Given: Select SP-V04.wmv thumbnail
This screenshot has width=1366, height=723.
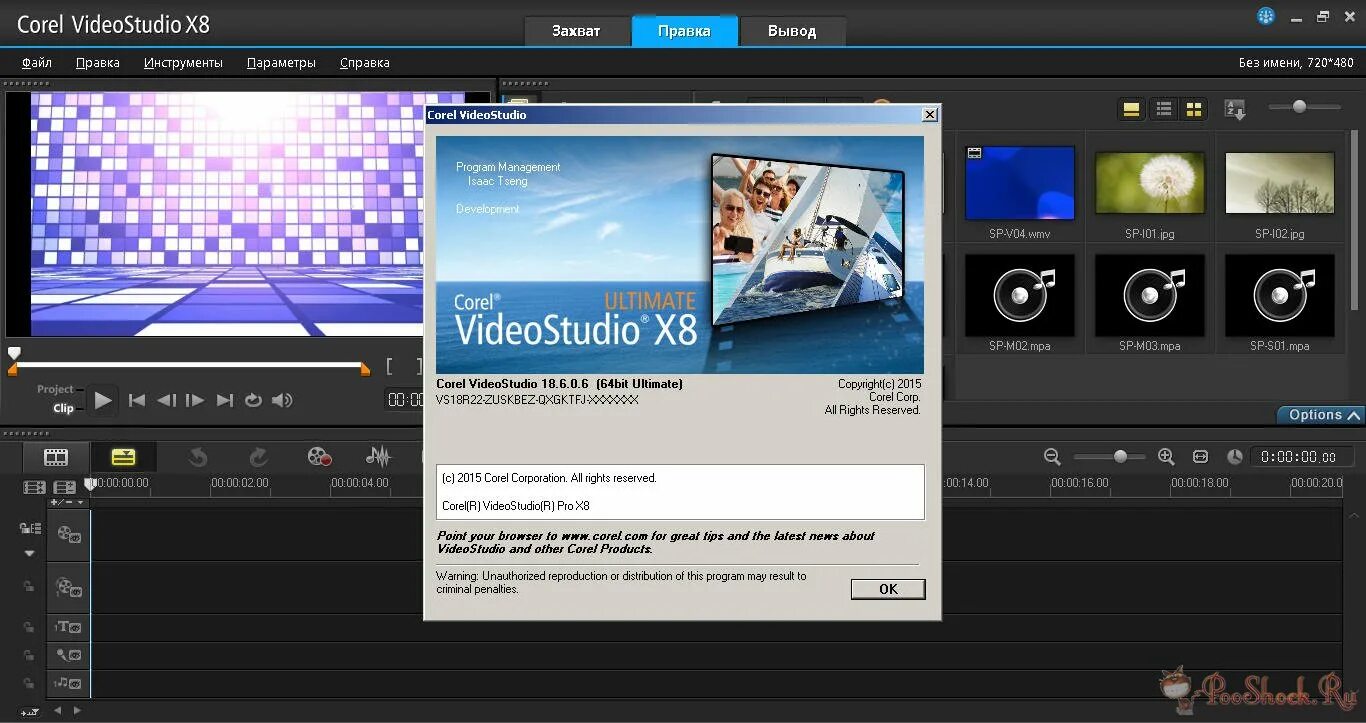Looking at the screenshot, I should (x=1020, y=183).
